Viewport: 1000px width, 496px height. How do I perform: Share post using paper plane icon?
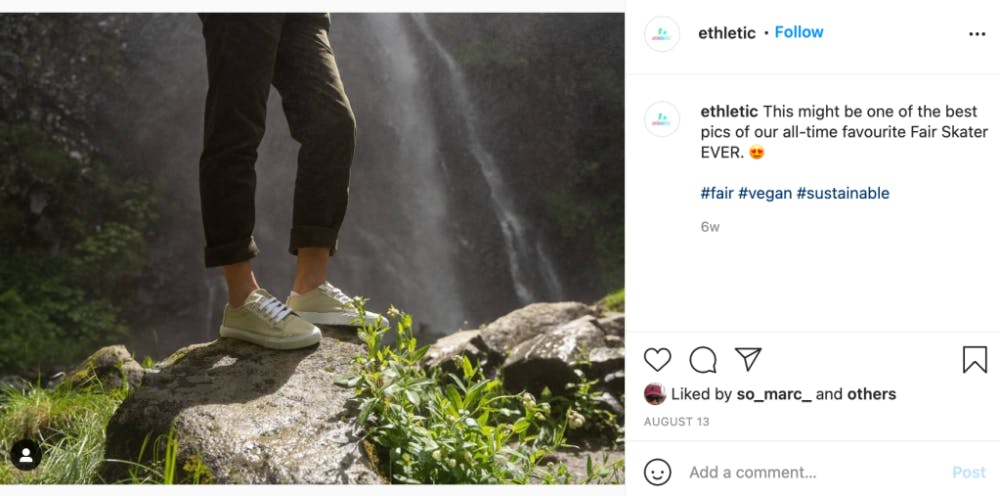[x=748, y=360]
